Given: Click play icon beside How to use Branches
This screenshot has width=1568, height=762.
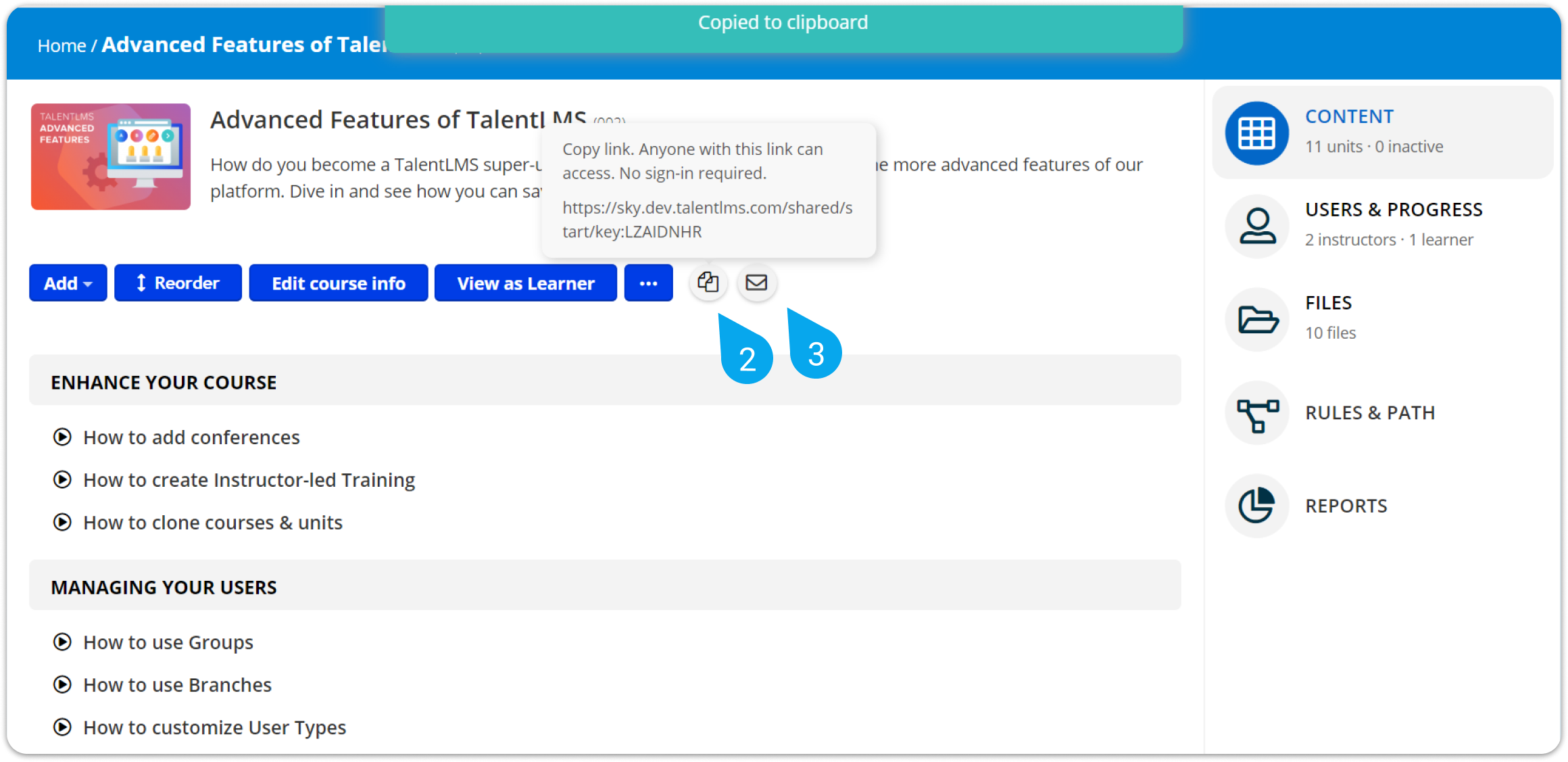Looking at the screenshot, I should tap(62, 685).
